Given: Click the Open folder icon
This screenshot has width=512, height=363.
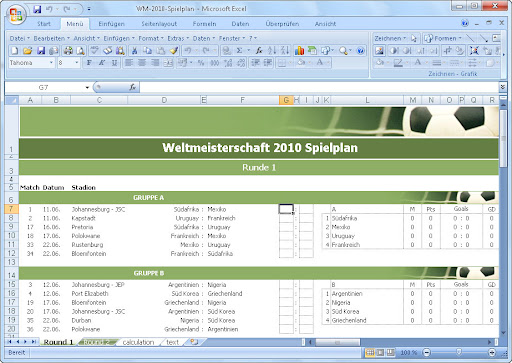Looking at the screenshot, I should coord(28,51).
